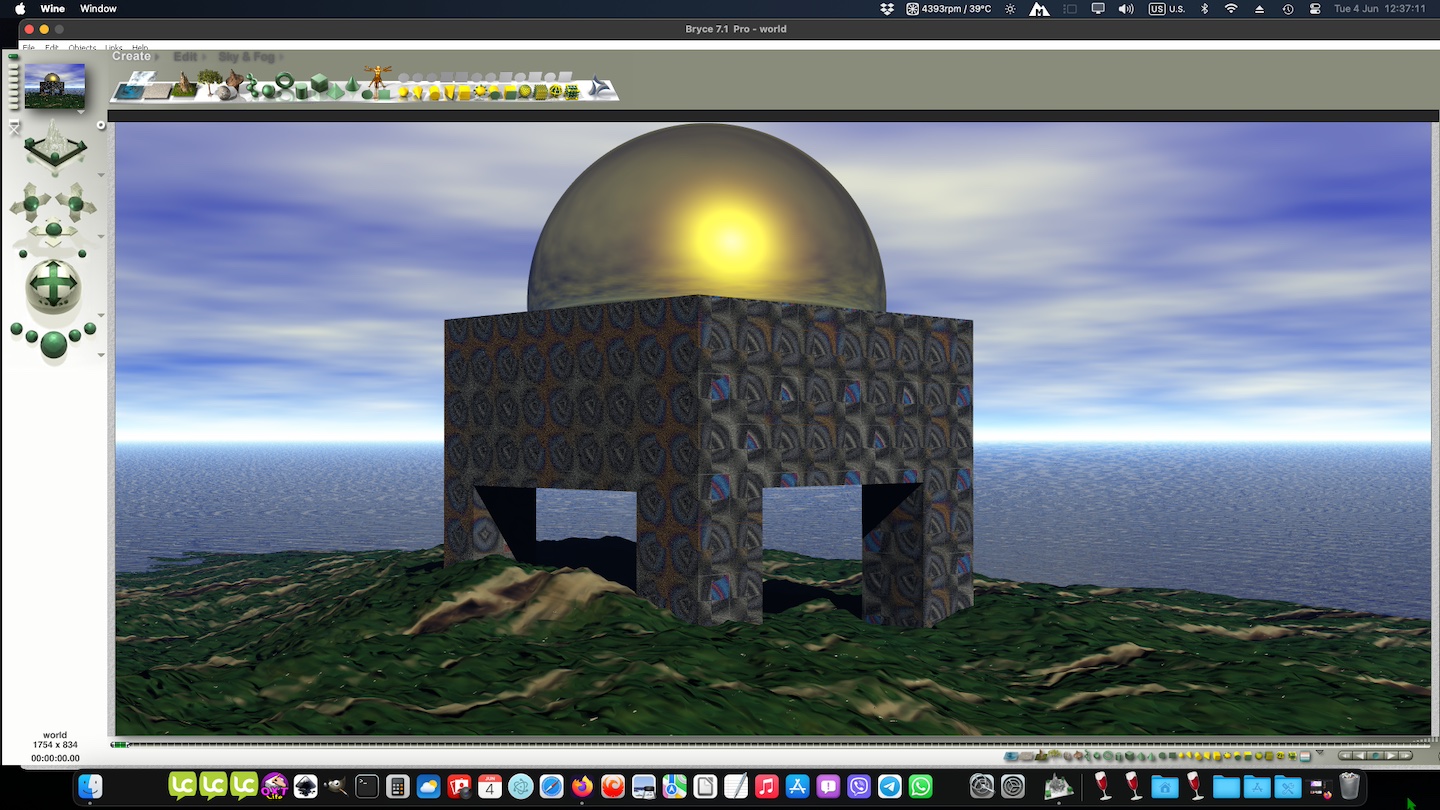The image size is (1440, 810).
Task: Create a water plane from the Create palette
Action: coord(129,92)
